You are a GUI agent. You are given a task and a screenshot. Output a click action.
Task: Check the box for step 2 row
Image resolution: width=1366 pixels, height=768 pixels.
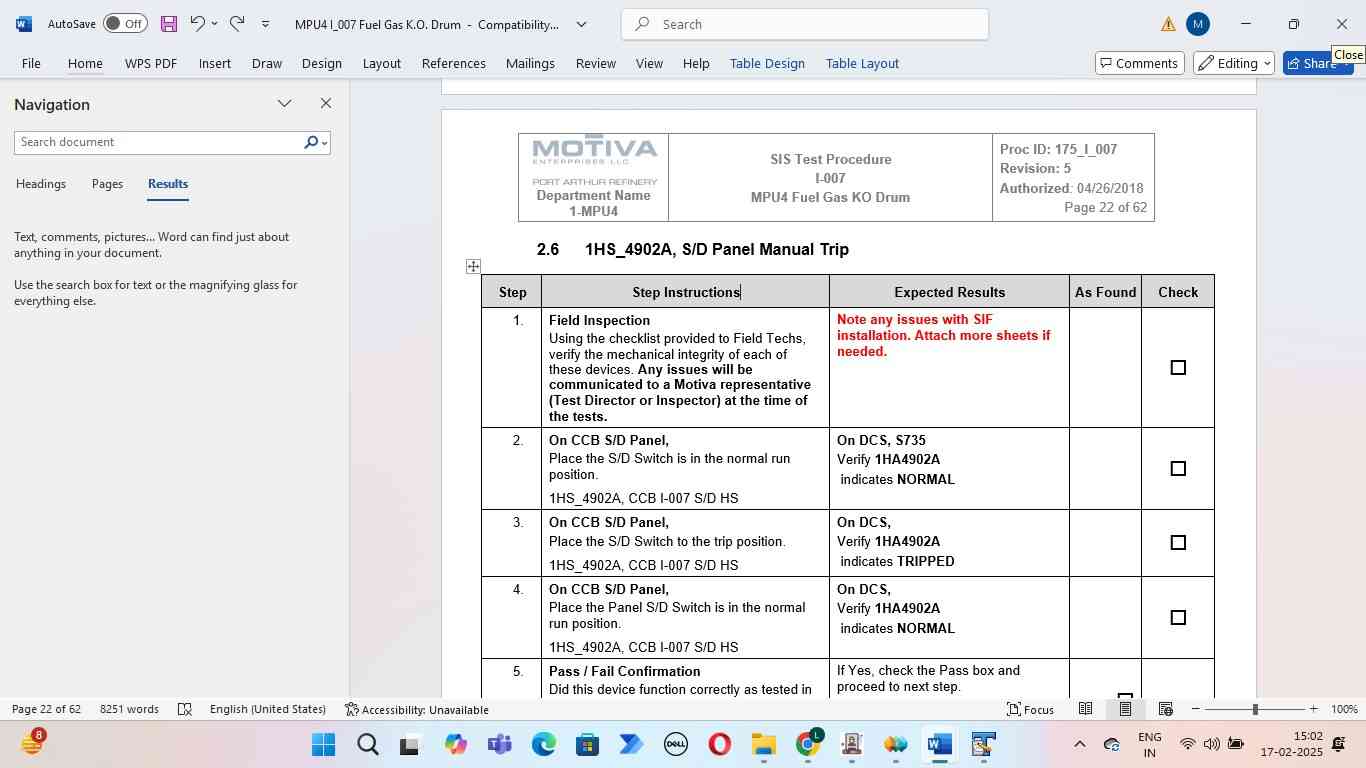[1178, 468]
